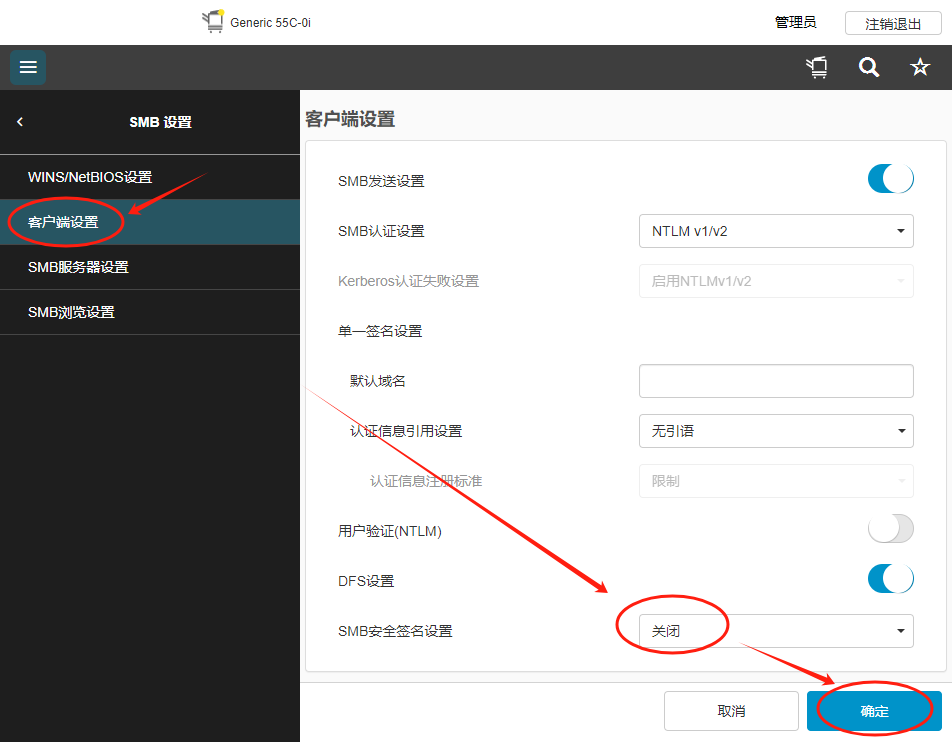
Task: Open the hamburger main menu
Action: tap(28, 67)
